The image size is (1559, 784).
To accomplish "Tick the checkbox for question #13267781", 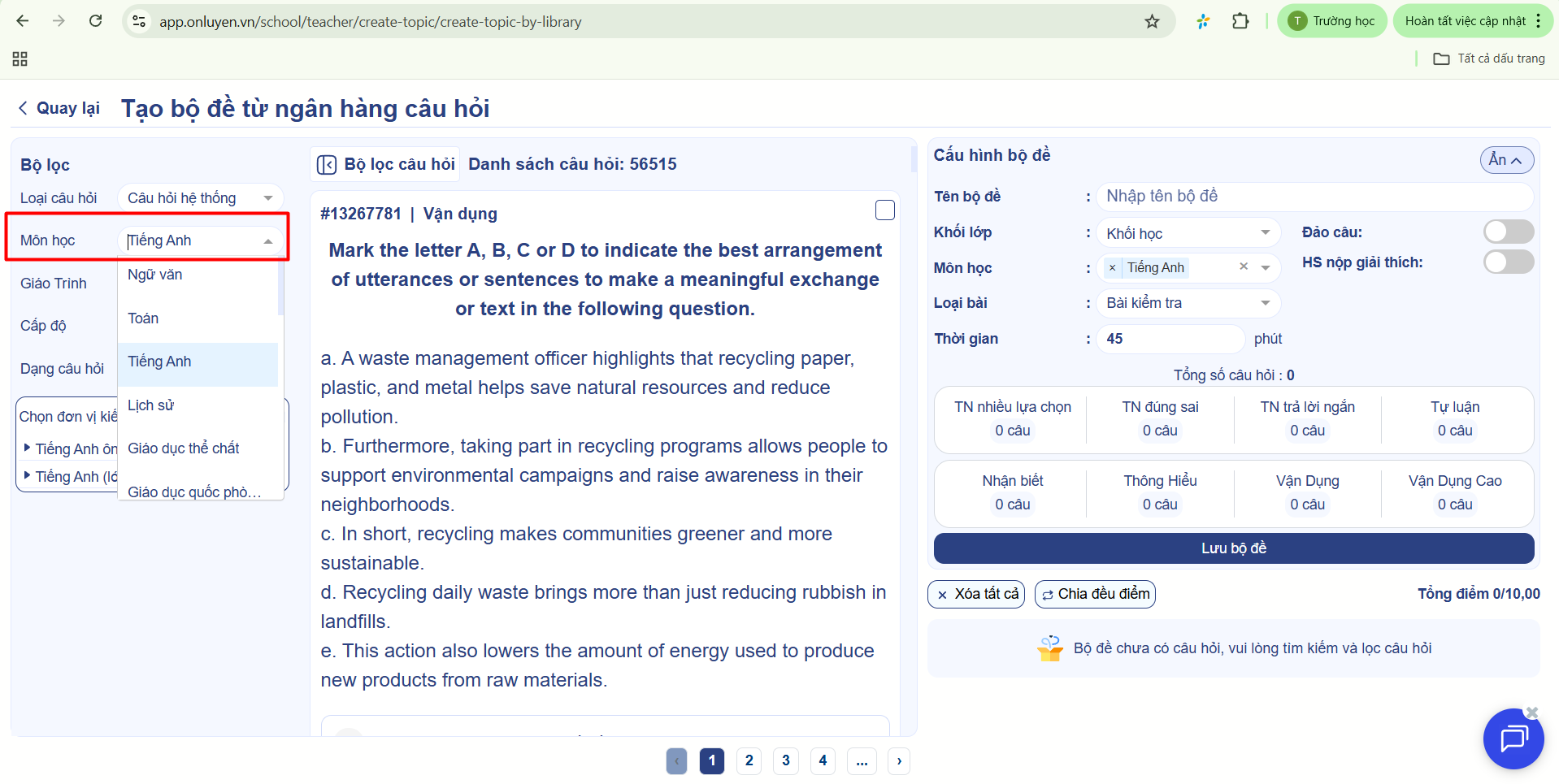I will 884,210.
